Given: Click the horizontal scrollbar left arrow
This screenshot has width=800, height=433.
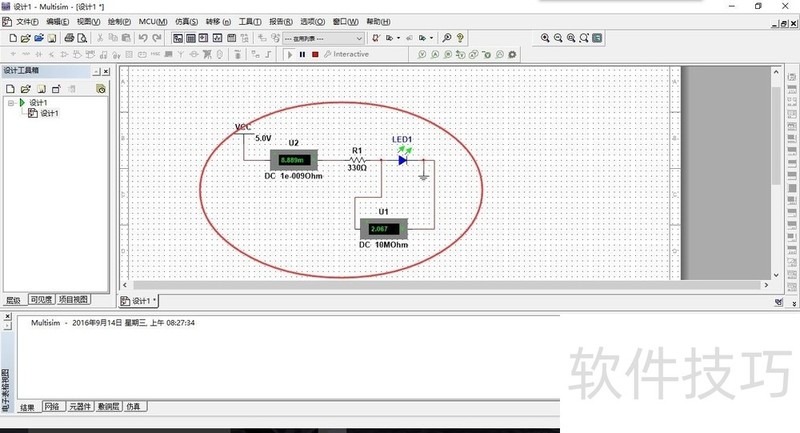Looking at the screenshot, I should [125, 285].
